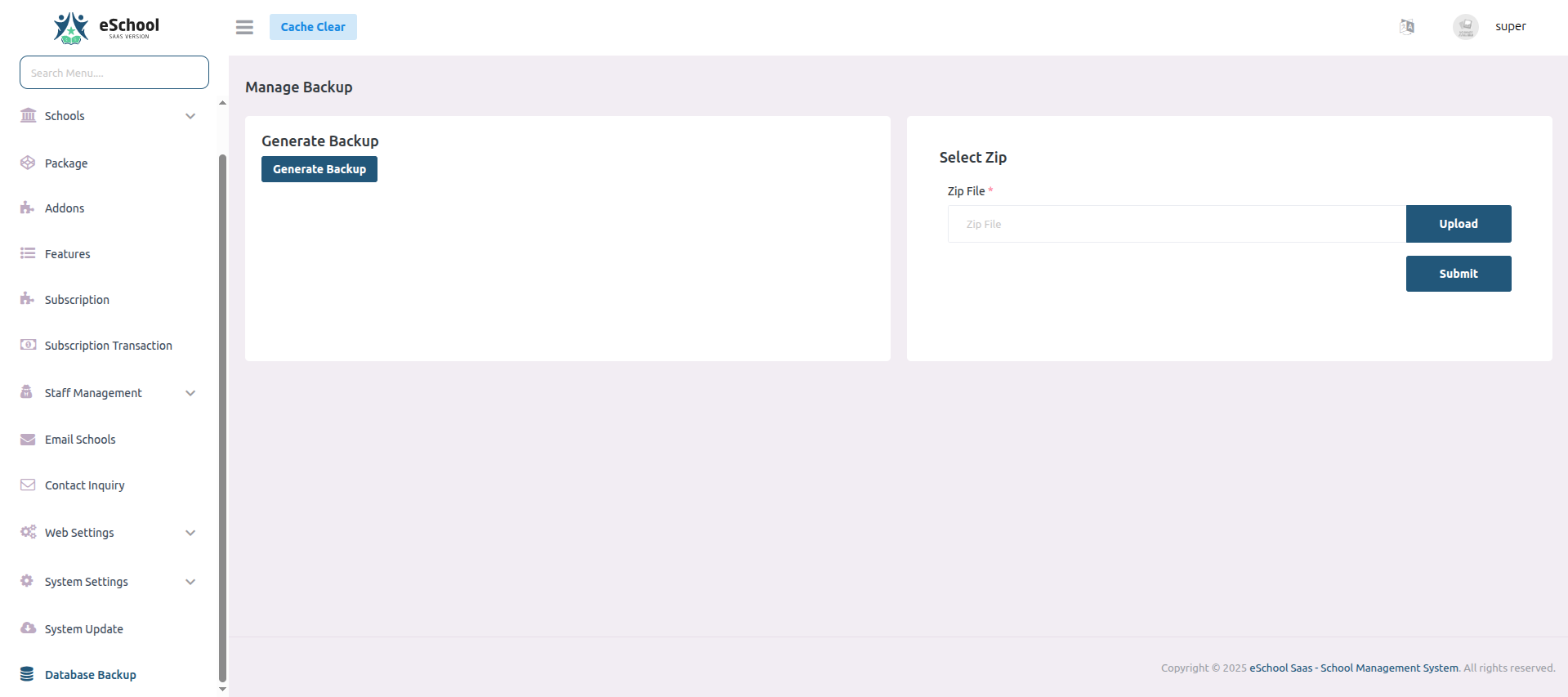Click the Schools building icon
The width and height of the screenshot is (1568, 697).
point(28,115)
